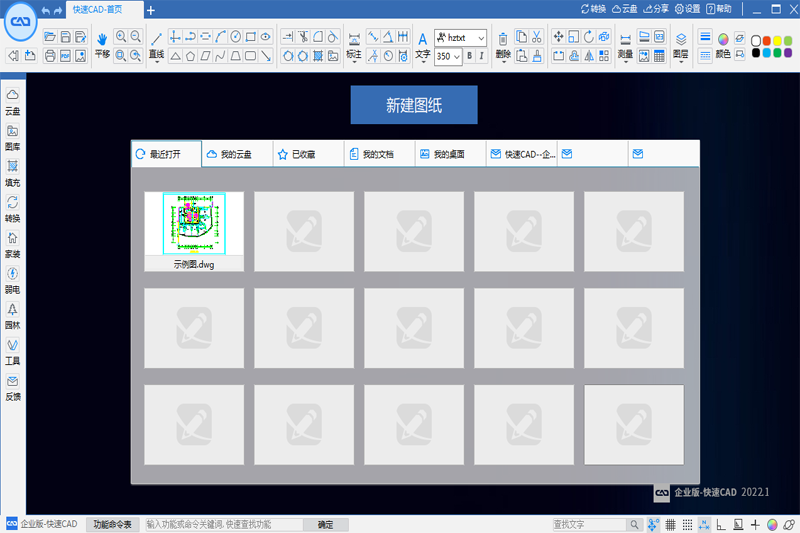Open the Cloud Disk sidebar item (云盘)
800x533 pixels.
click(x=13, y=102)
